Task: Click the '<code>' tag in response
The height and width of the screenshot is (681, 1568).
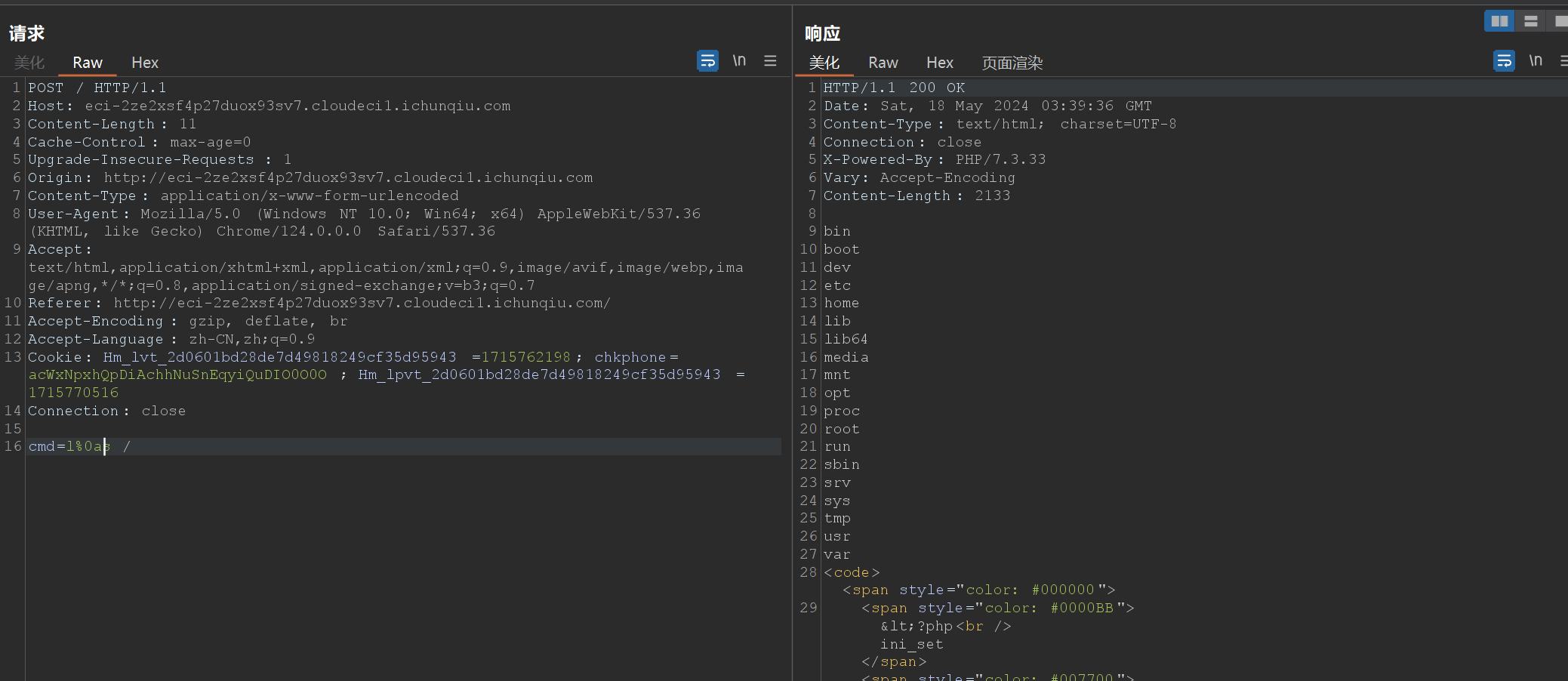Action: click(852, 572)
